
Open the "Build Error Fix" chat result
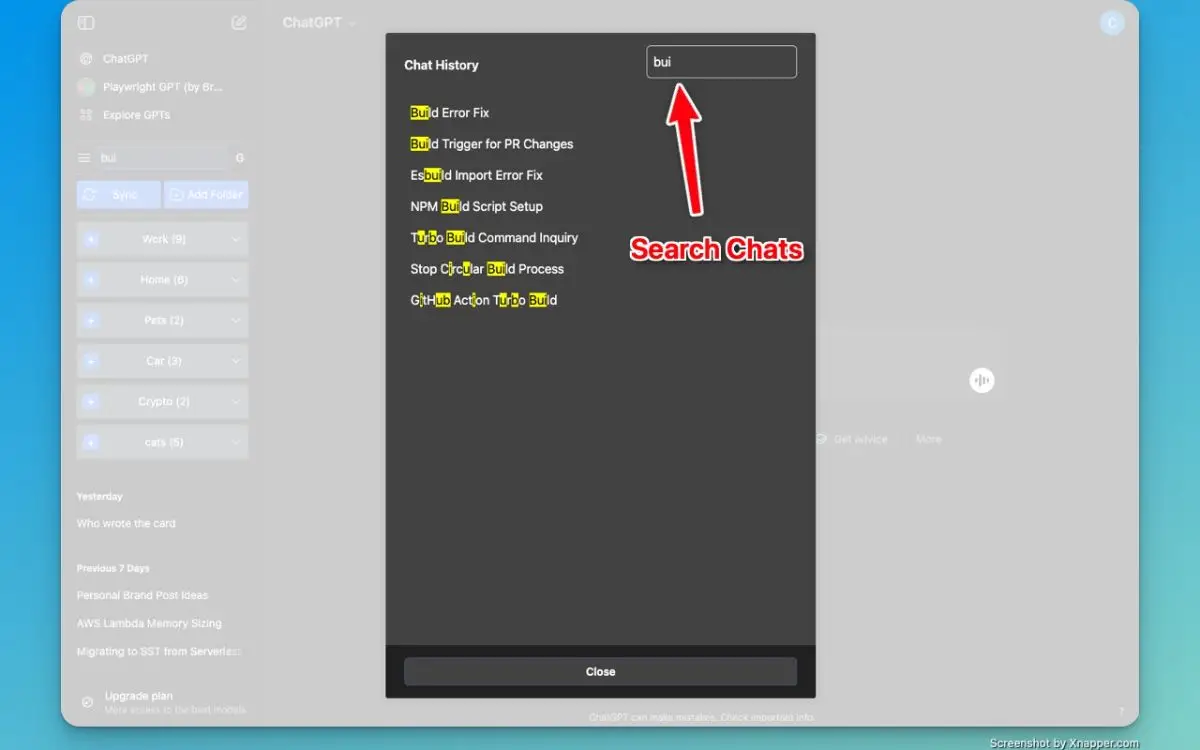450,113
